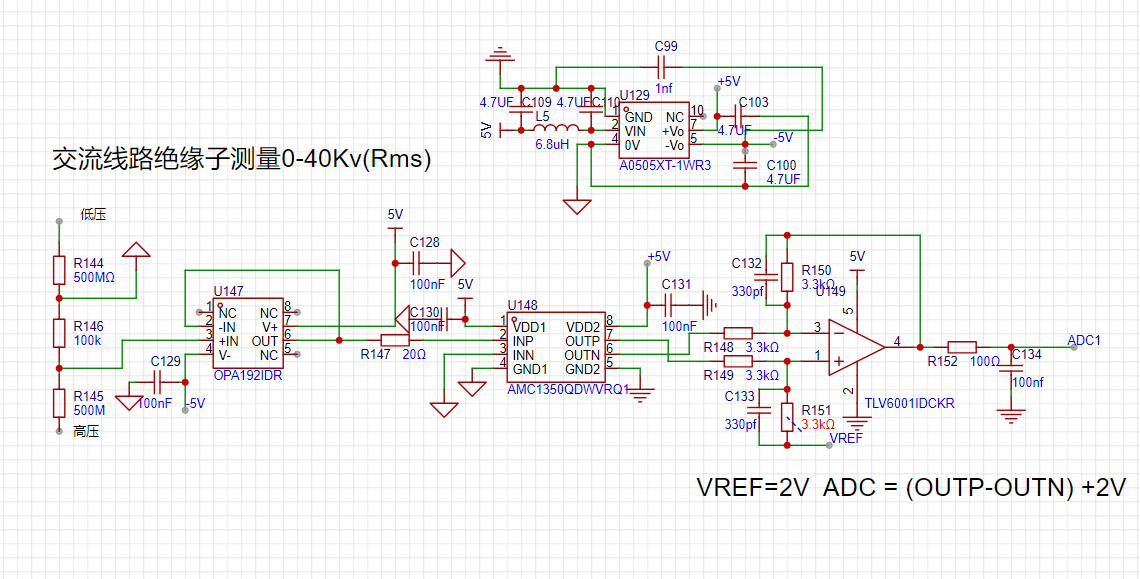Click the C128 designator text
The width and height of the screenshot is (1140, 579).
425,242
